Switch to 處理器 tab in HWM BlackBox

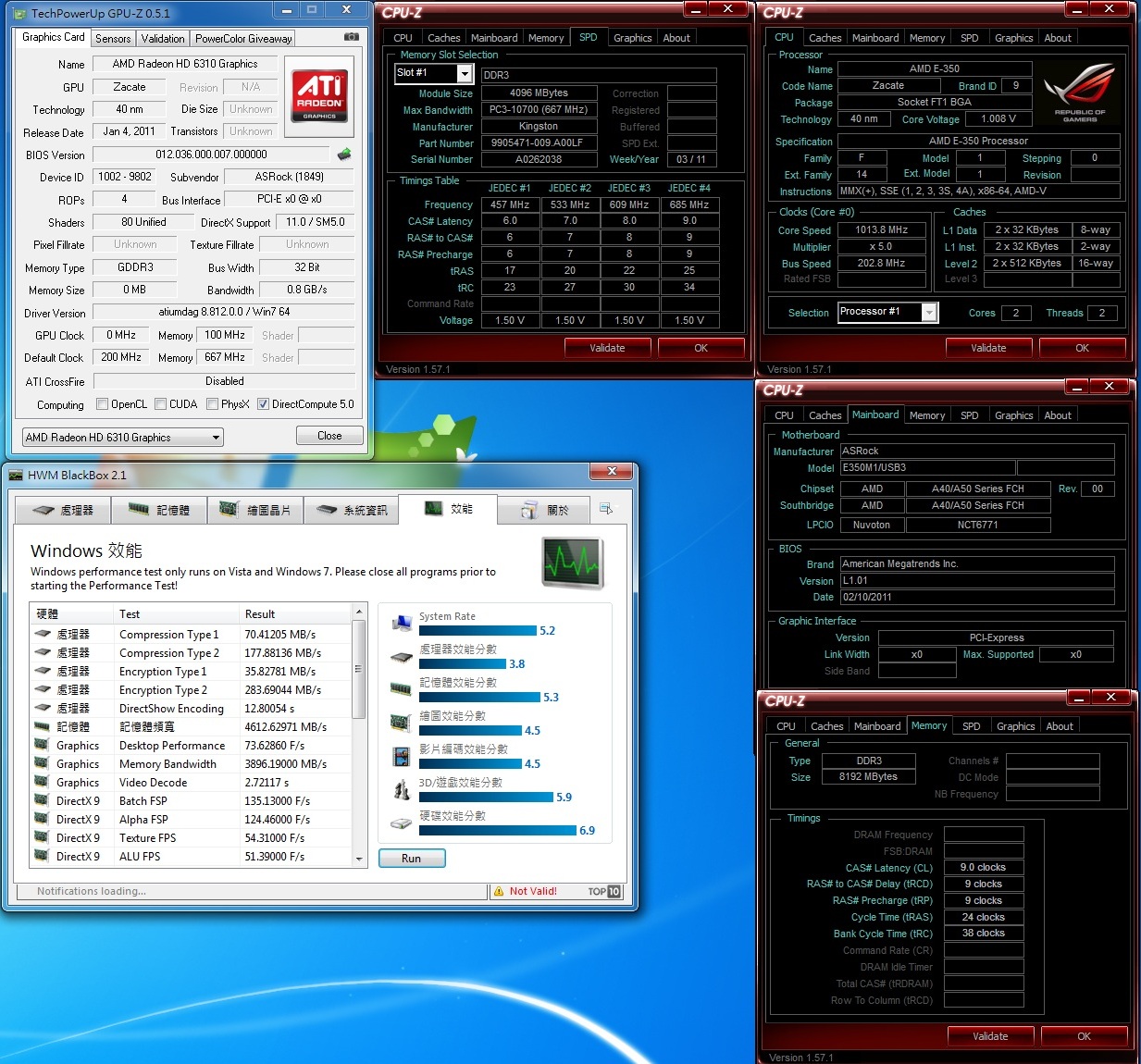point(63,510)
